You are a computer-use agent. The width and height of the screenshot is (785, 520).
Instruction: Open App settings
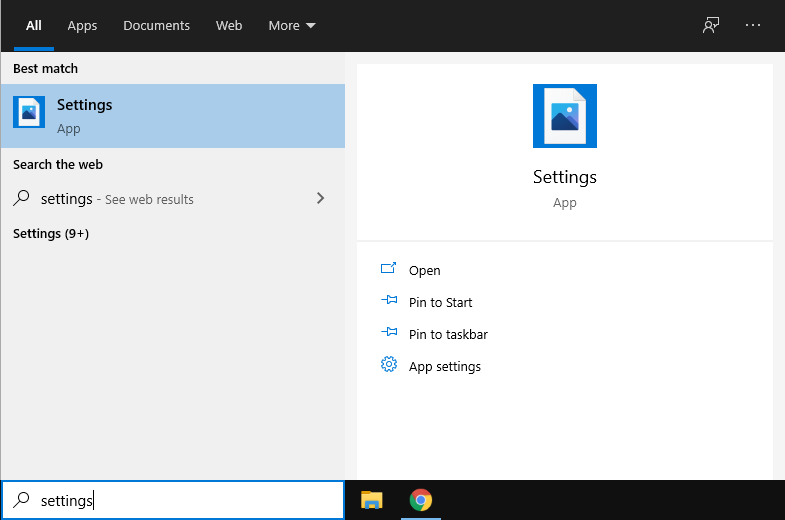coord(445,366)
